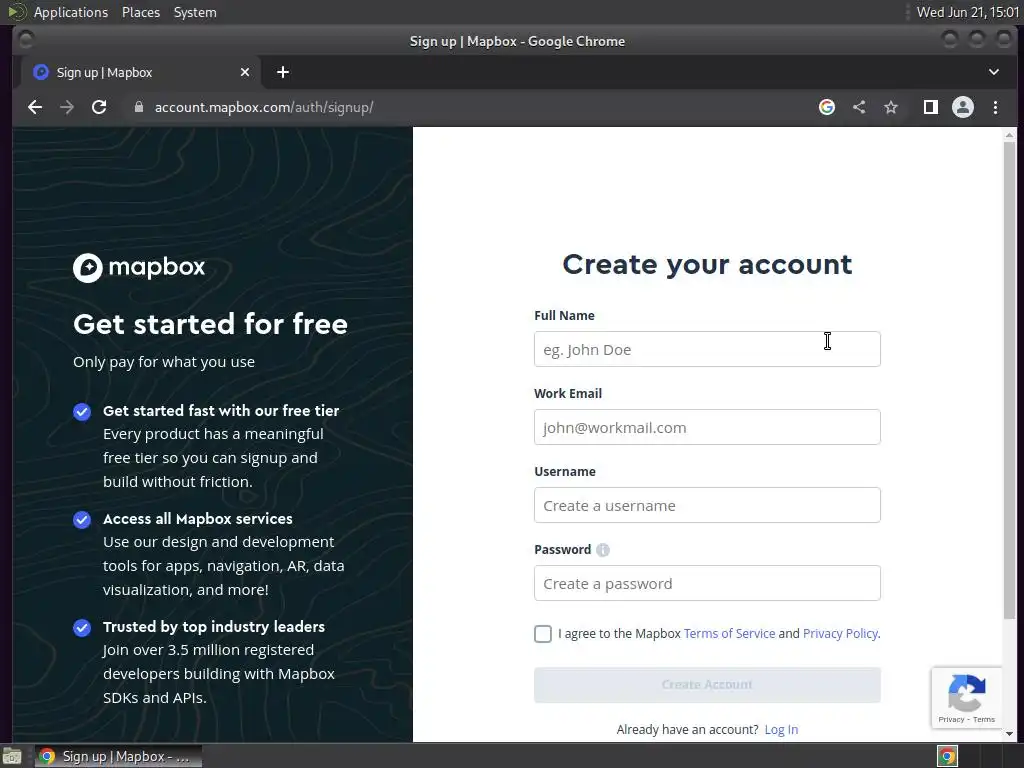Expand the tab search dropdown
This screenshot has width=1024, height=768.
pyautogui.click(x=993, y=72)
